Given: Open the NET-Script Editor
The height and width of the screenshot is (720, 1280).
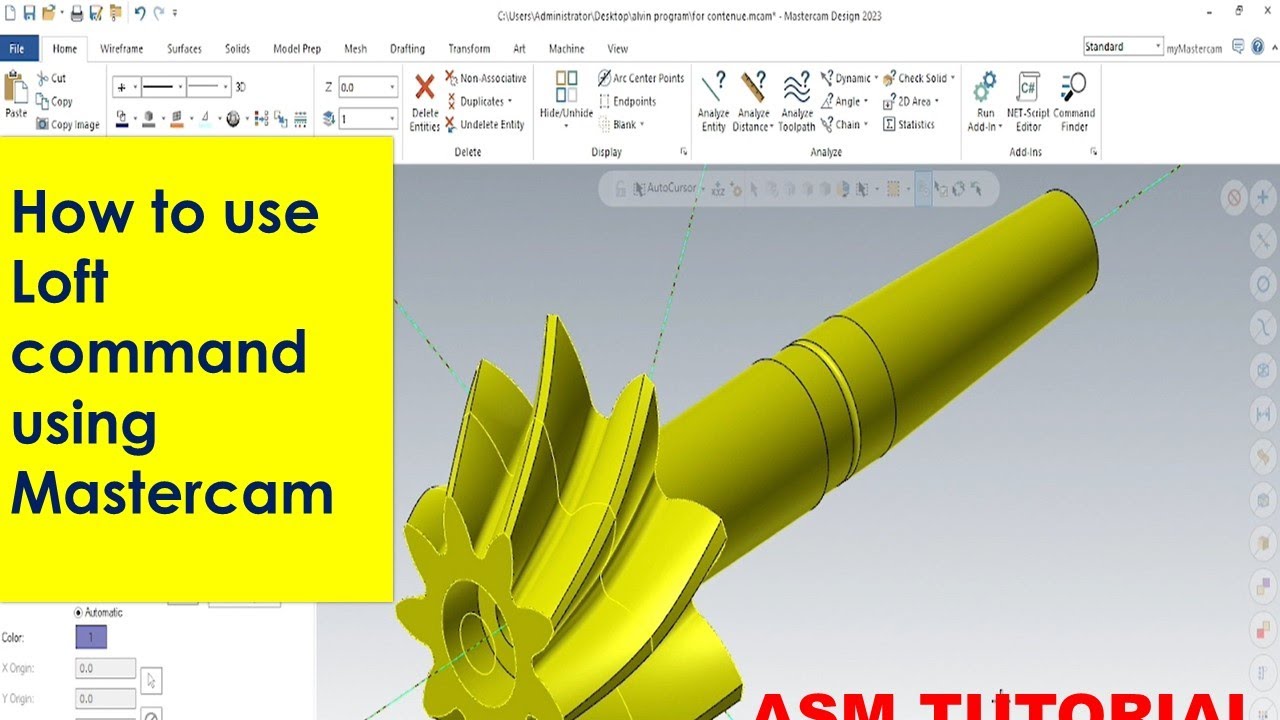Looking at the screenshot, I should point(1028,102).
